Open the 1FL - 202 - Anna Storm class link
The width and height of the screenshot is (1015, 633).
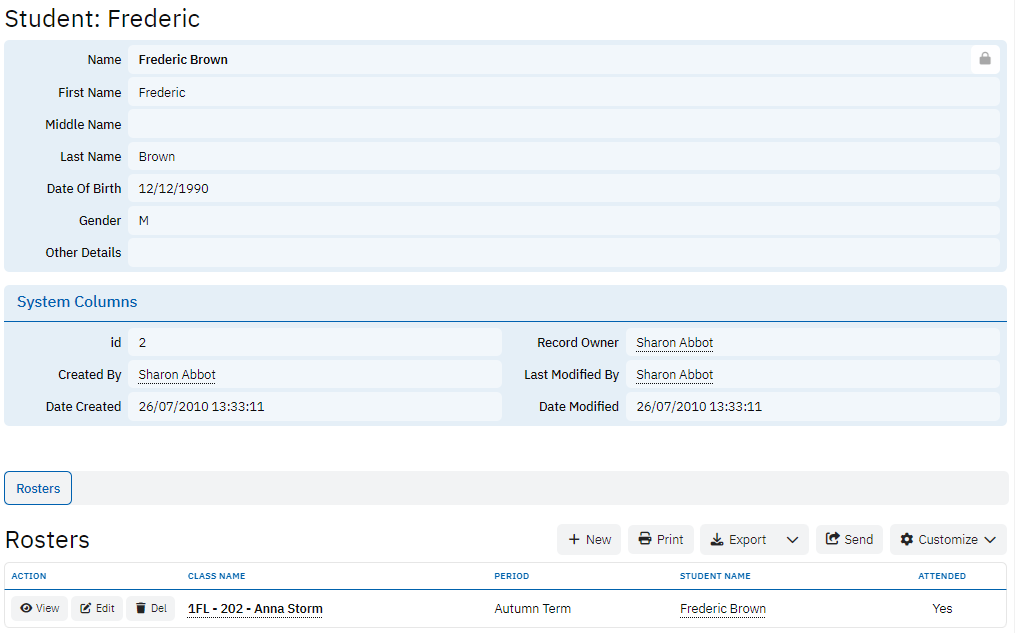pos(255,608)
